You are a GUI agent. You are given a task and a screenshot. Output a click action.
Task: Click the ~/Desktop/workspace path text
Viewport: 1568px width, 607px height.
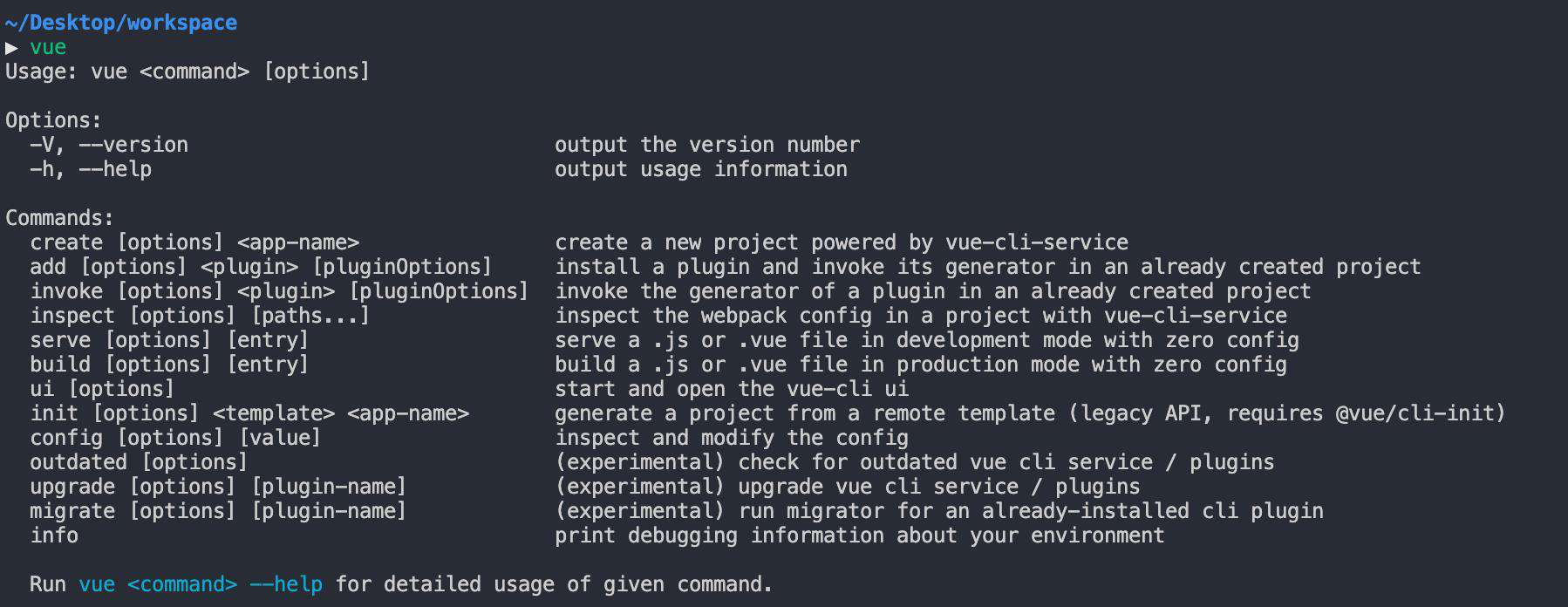[121, 23]
